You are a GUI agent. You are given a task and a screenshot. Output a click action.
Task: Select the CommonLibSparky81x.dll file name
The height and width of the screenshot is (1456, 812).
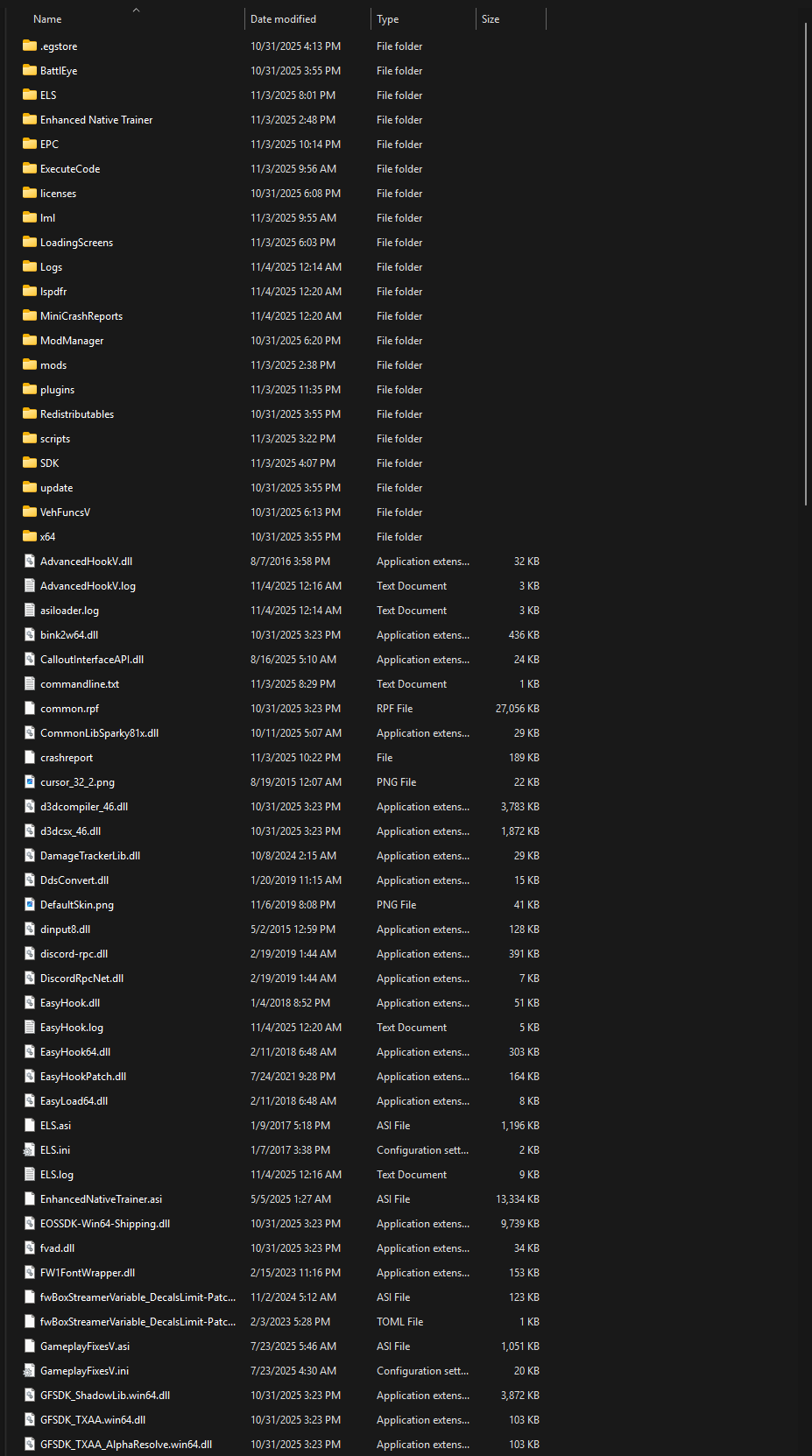pos(99,733)
